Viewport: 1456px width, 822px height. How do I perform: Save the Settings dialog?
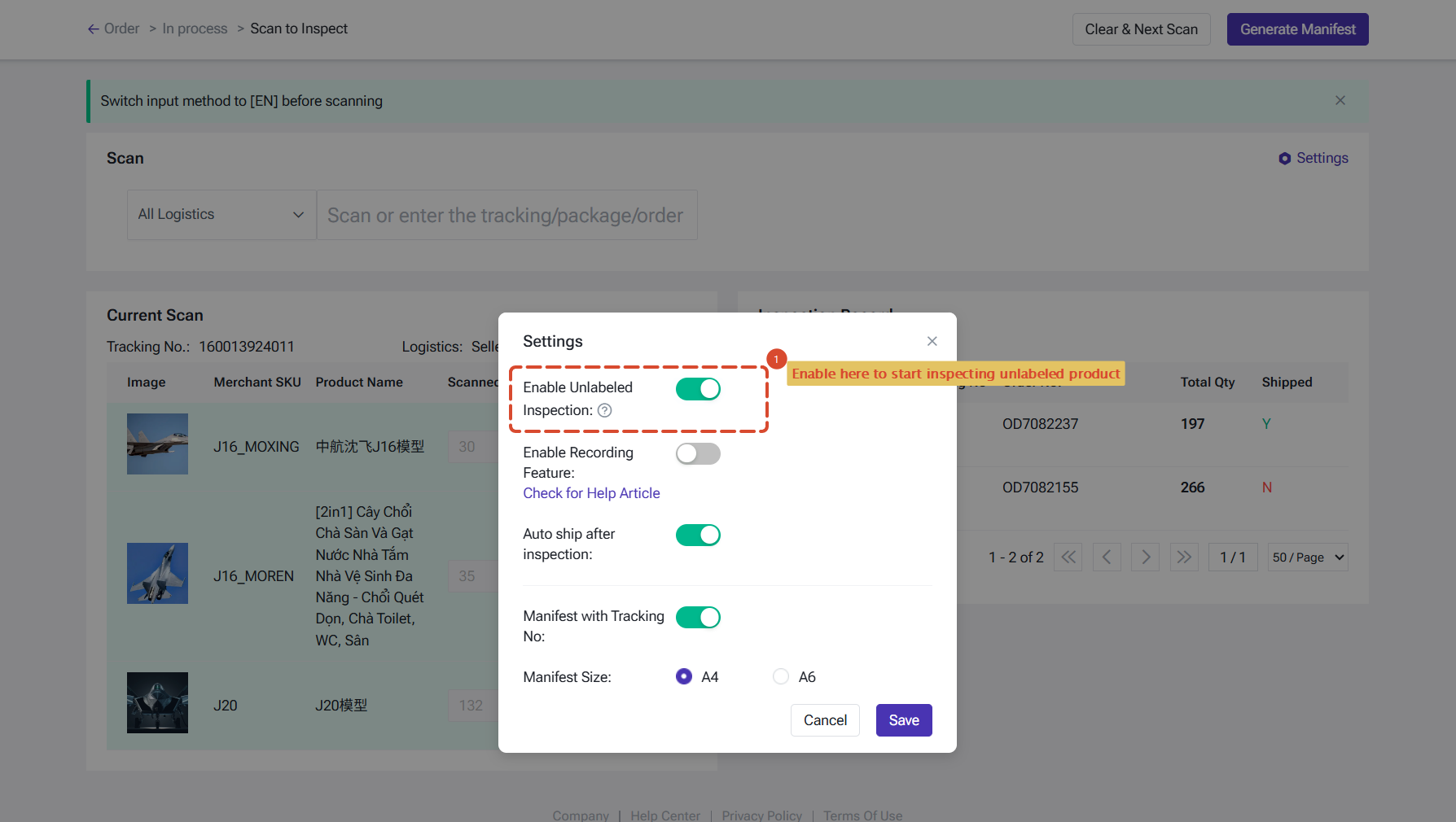tap(904, 720)
